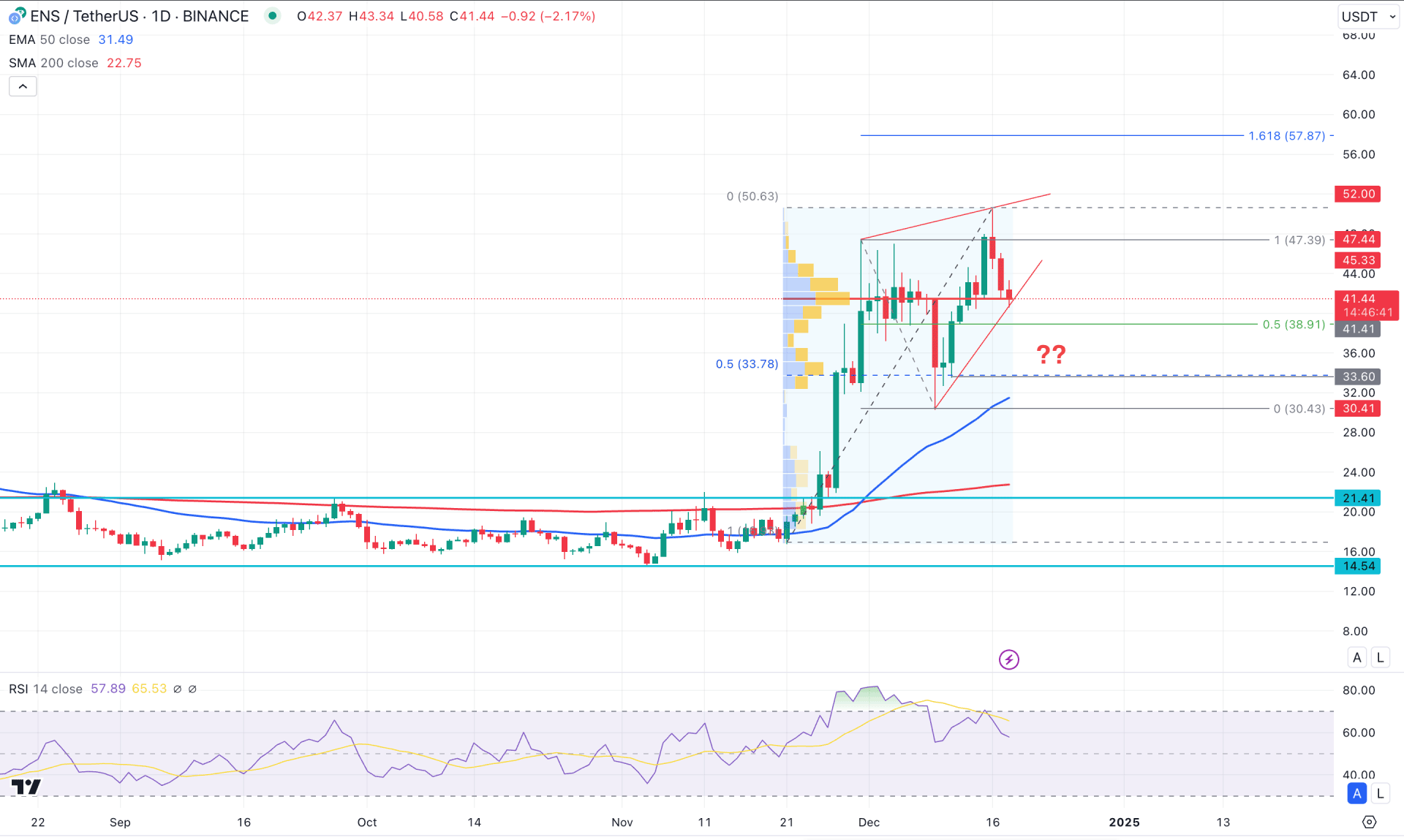
Task: Select the 0.5 (33.78) Fibonacci label
Action: click(747, 364)
